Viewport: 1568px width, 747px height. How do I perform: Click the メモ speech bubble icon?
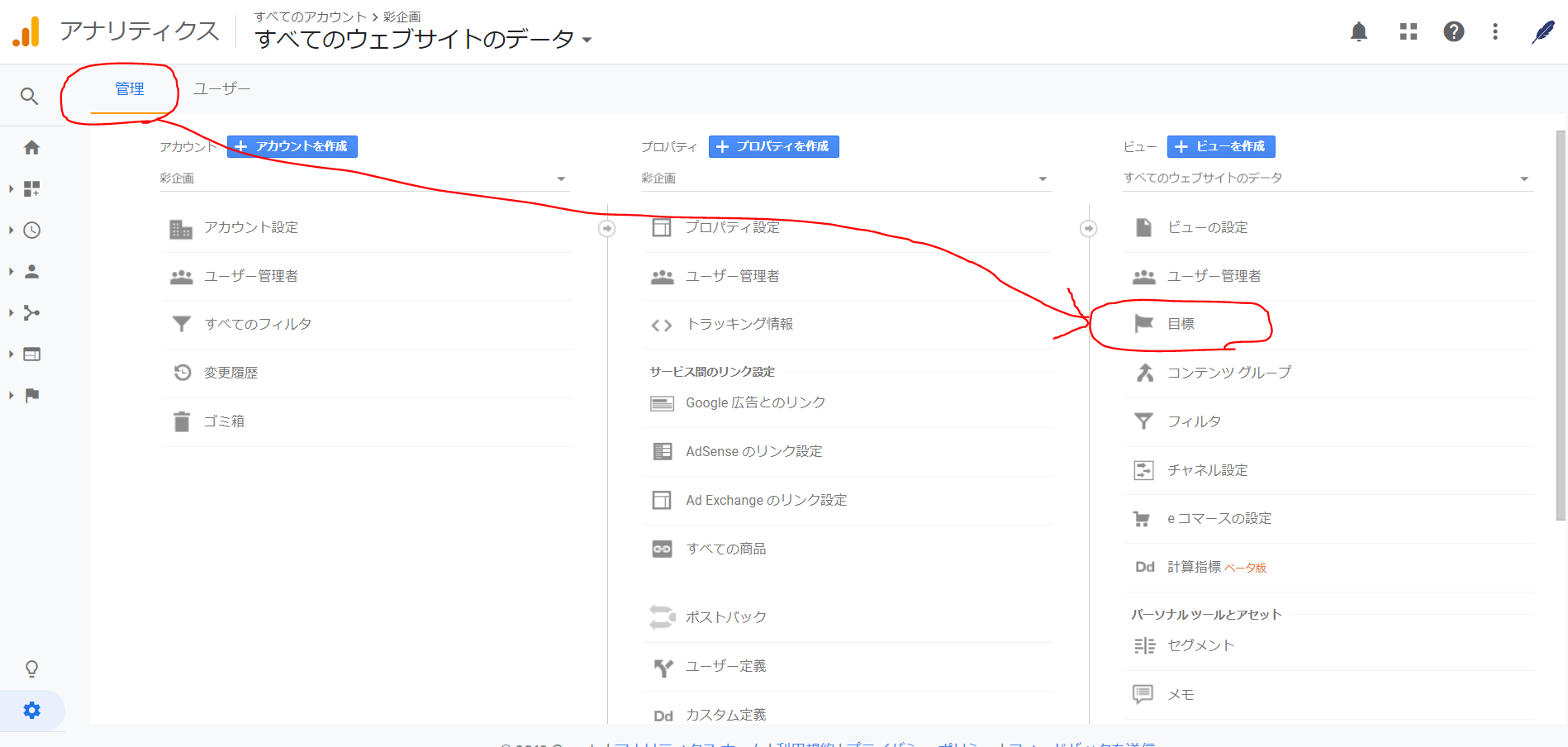1143,694
